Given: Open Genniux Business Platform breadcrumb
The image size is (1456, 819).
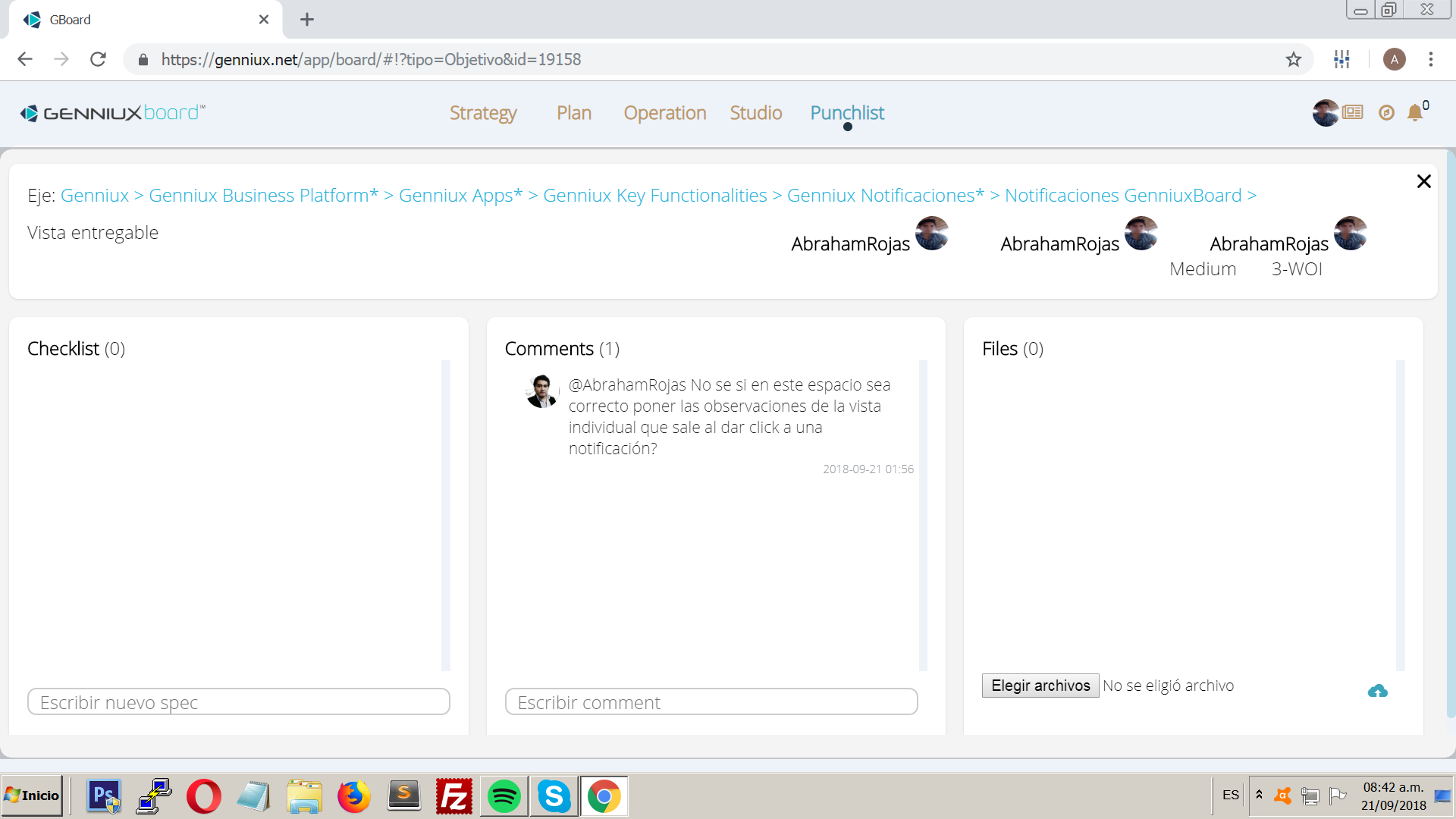Looking at the screenshot, I should coord(263,195).
